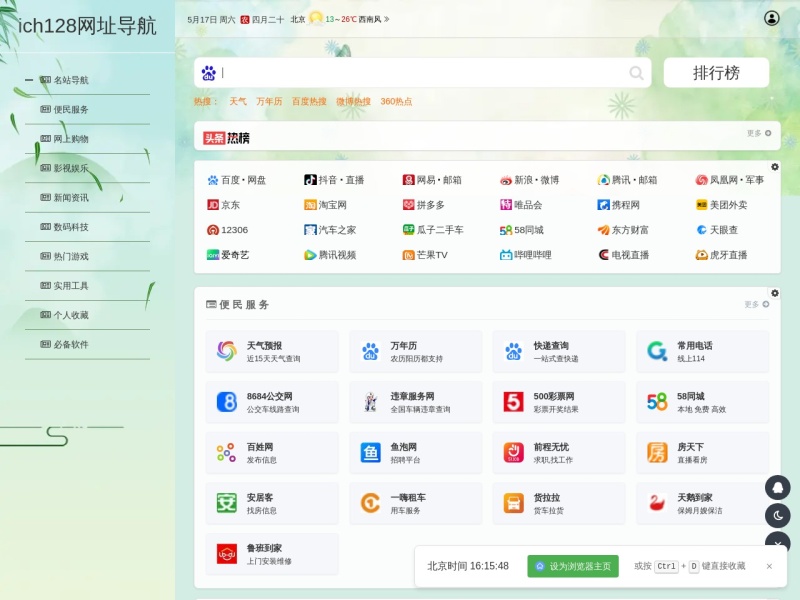This screenshot has height=600, width=800.
Task: Open the 美团外卖 link
Action: click(721, 205)
